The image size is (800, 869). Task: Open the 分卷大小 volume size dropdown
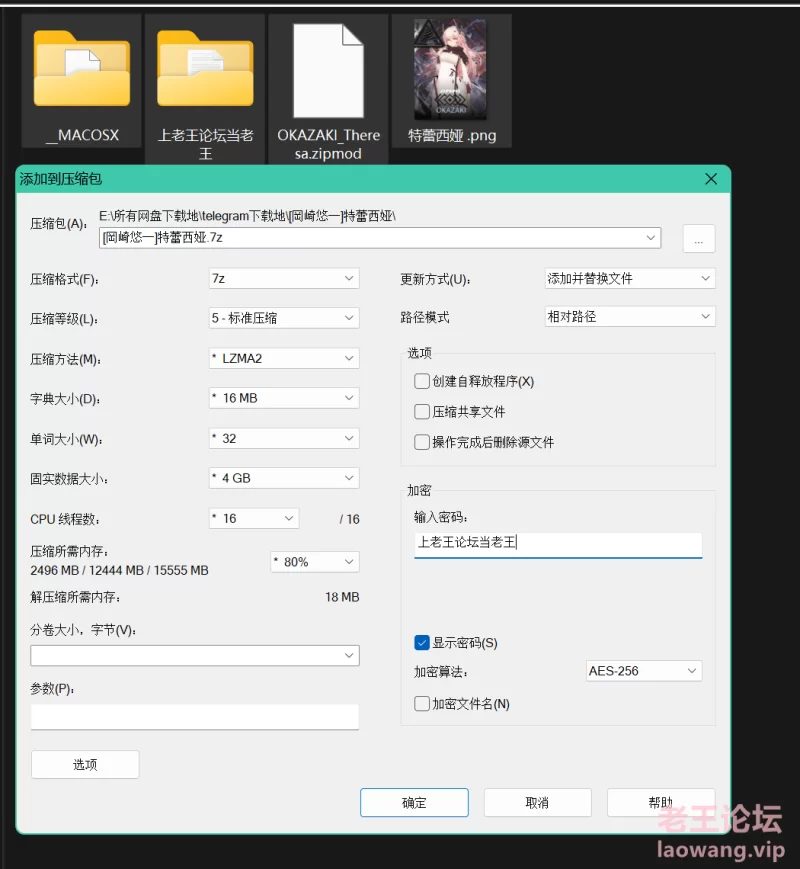click(195, 656)
